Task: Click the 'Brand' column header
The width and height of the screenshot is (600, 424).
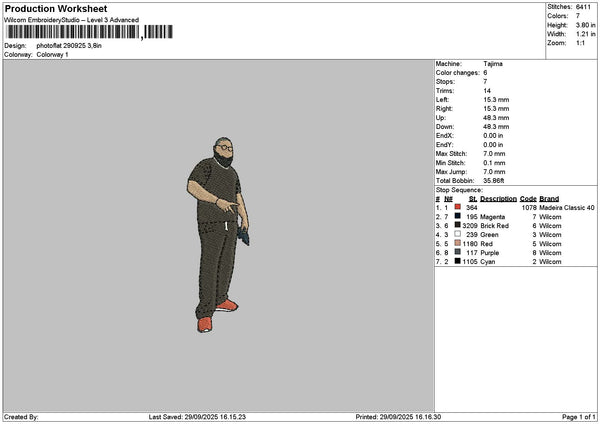Action: 549,199
